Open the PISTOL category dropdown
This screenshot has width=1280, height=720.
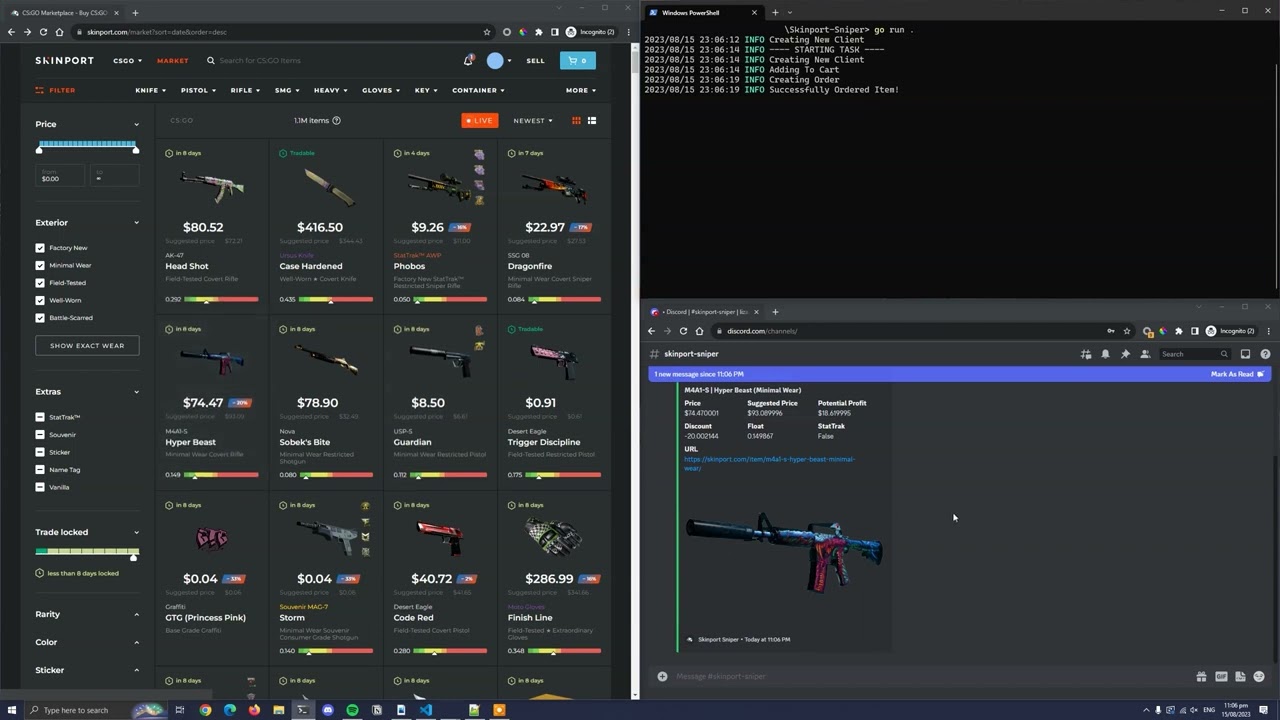pyautogui.click(x=198, y=90)
